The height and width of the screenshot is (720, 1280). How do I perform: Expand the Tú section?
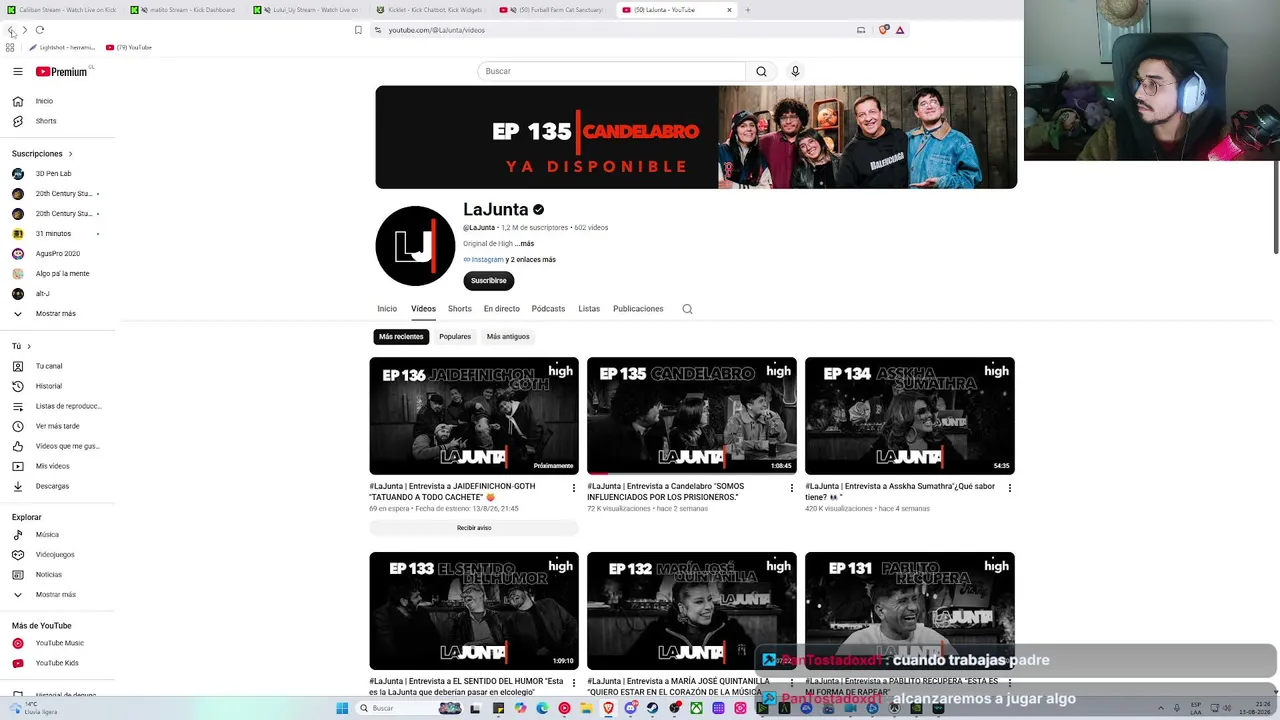coord(21,346)
